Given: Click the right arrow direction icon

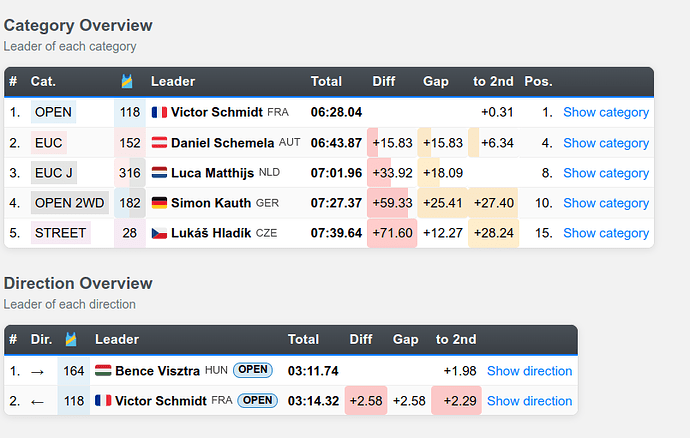Looking at the screenshot, I should tap(37, 372).
